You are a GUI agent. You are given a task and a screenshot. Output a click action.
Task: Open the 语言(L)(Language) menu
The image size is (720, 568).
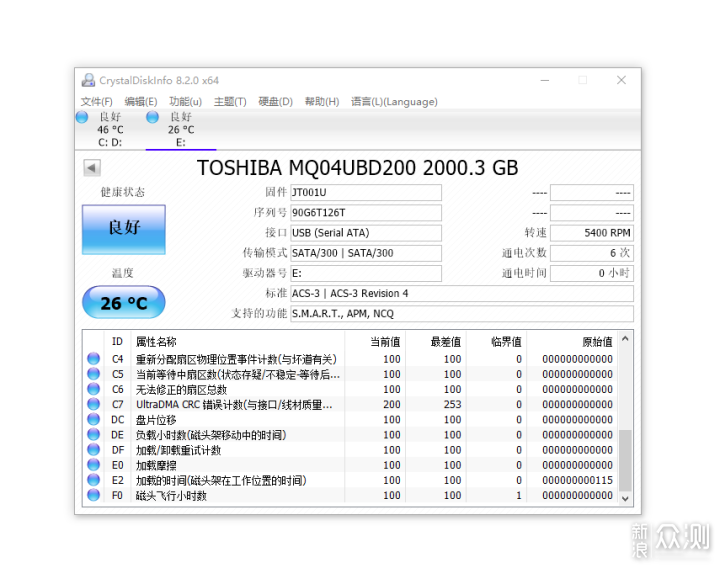tap(394, 101)
